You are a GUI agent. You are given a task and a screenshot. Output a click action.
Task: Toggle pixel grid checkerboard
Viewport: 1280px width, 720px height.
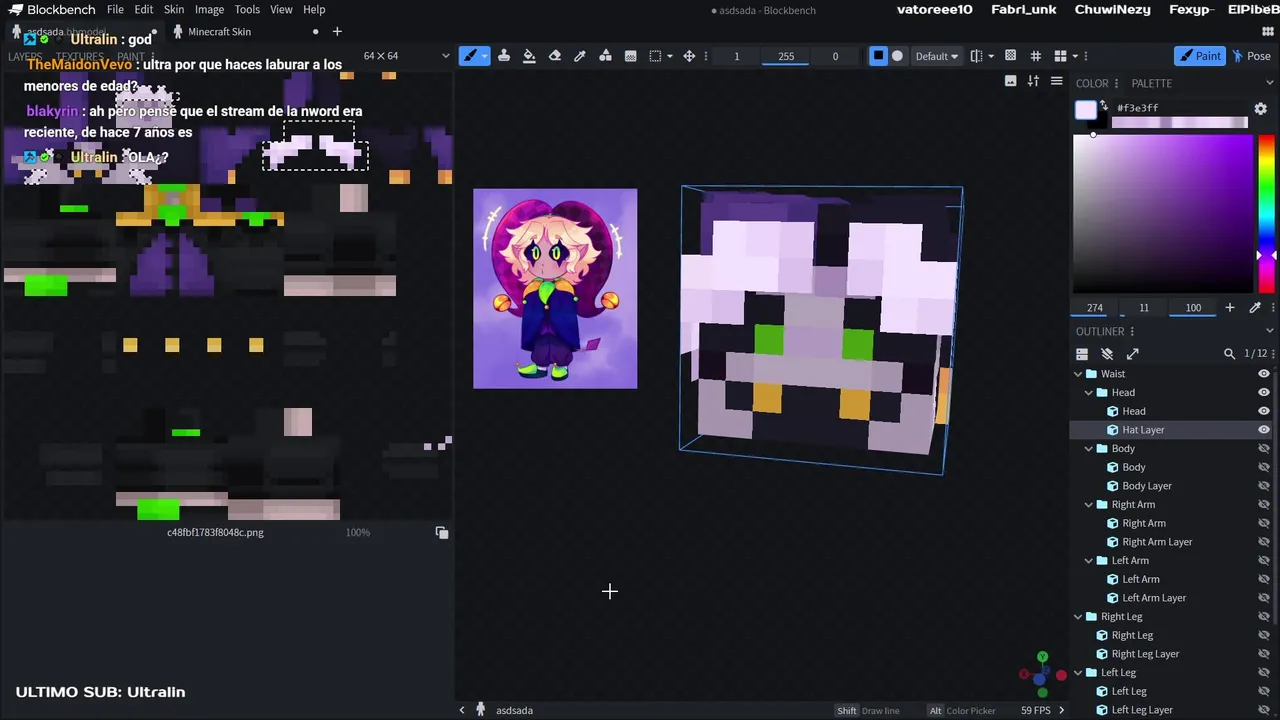click(x=1010, y=56)
